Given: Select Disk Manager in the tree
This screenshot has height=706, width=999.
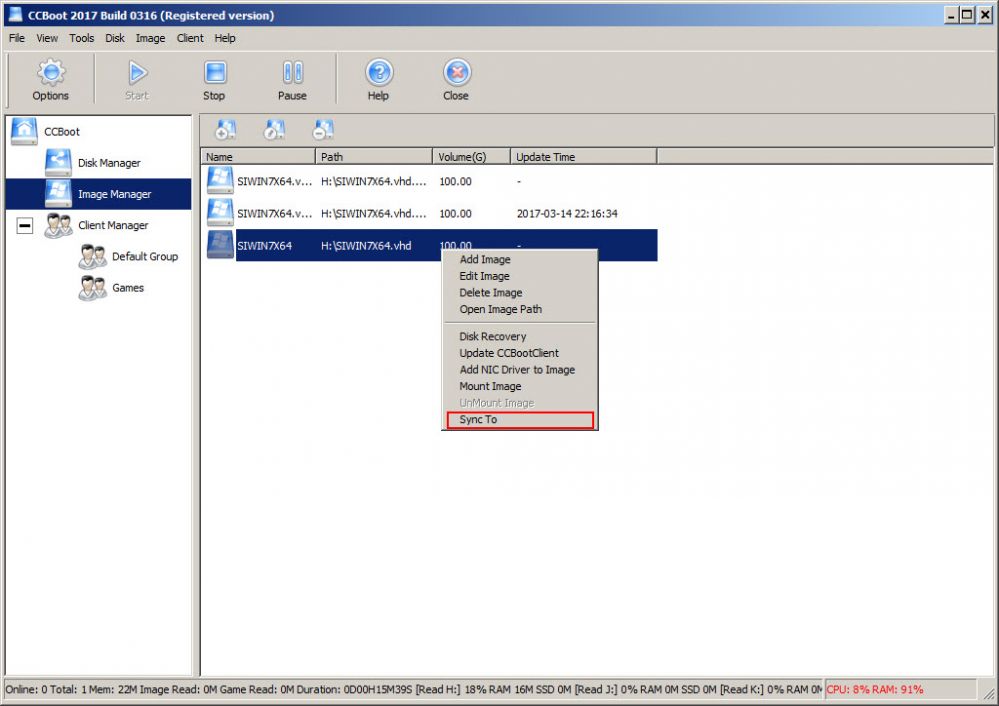Looking at the screenshot, I should pos(109,163).
